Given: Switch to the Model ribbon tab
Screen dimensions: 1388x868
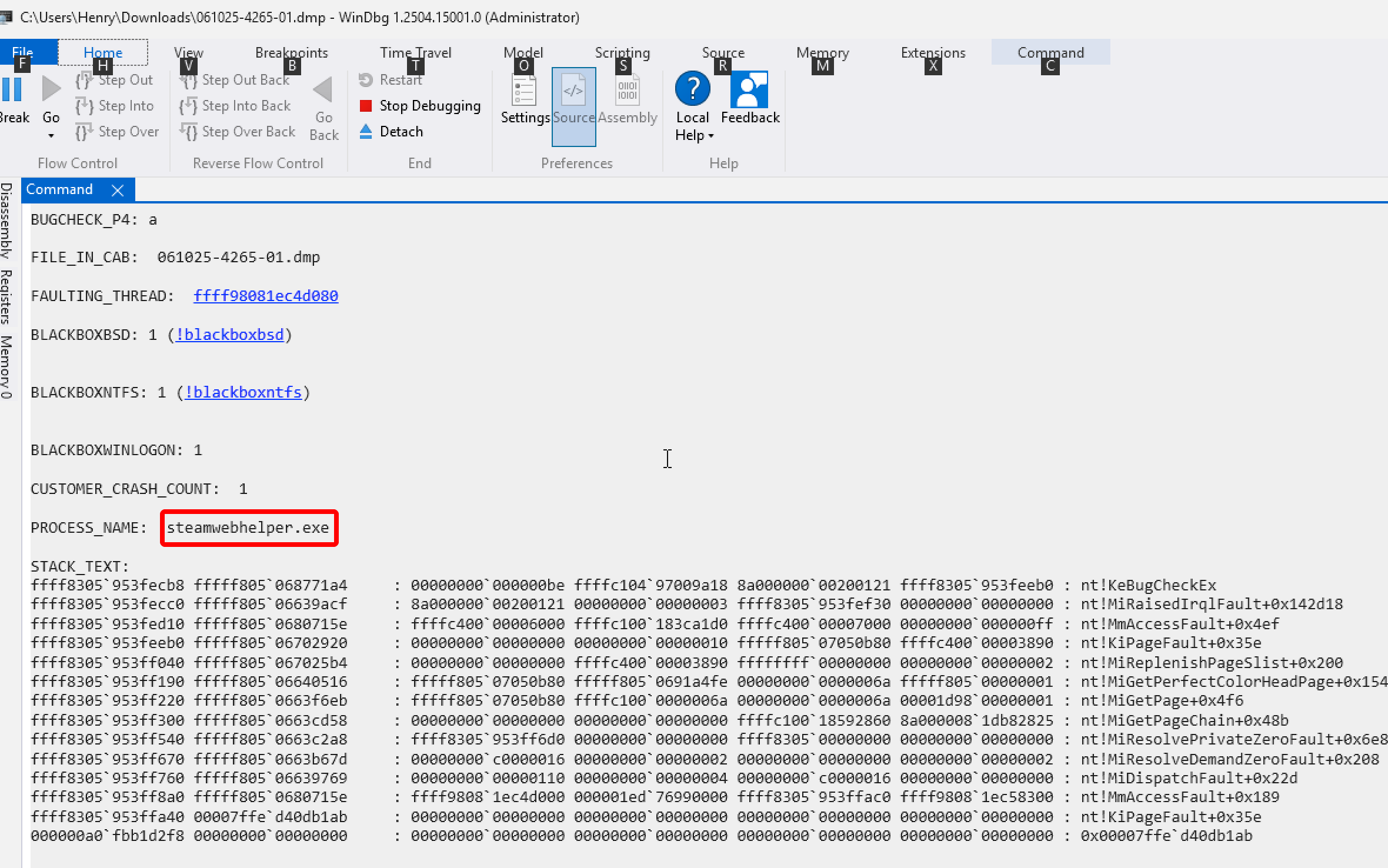Looking at the screenshot, I should point(523,52).
